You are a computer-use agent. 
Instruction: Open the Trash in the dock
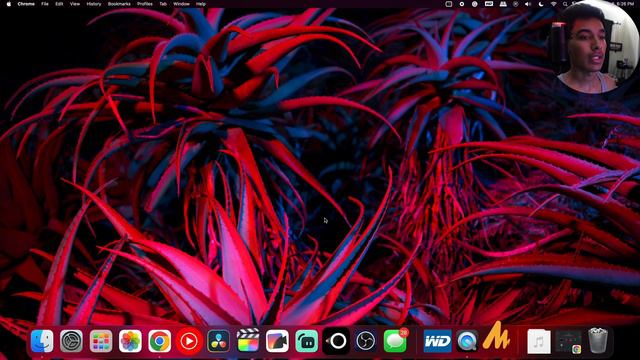598,340
